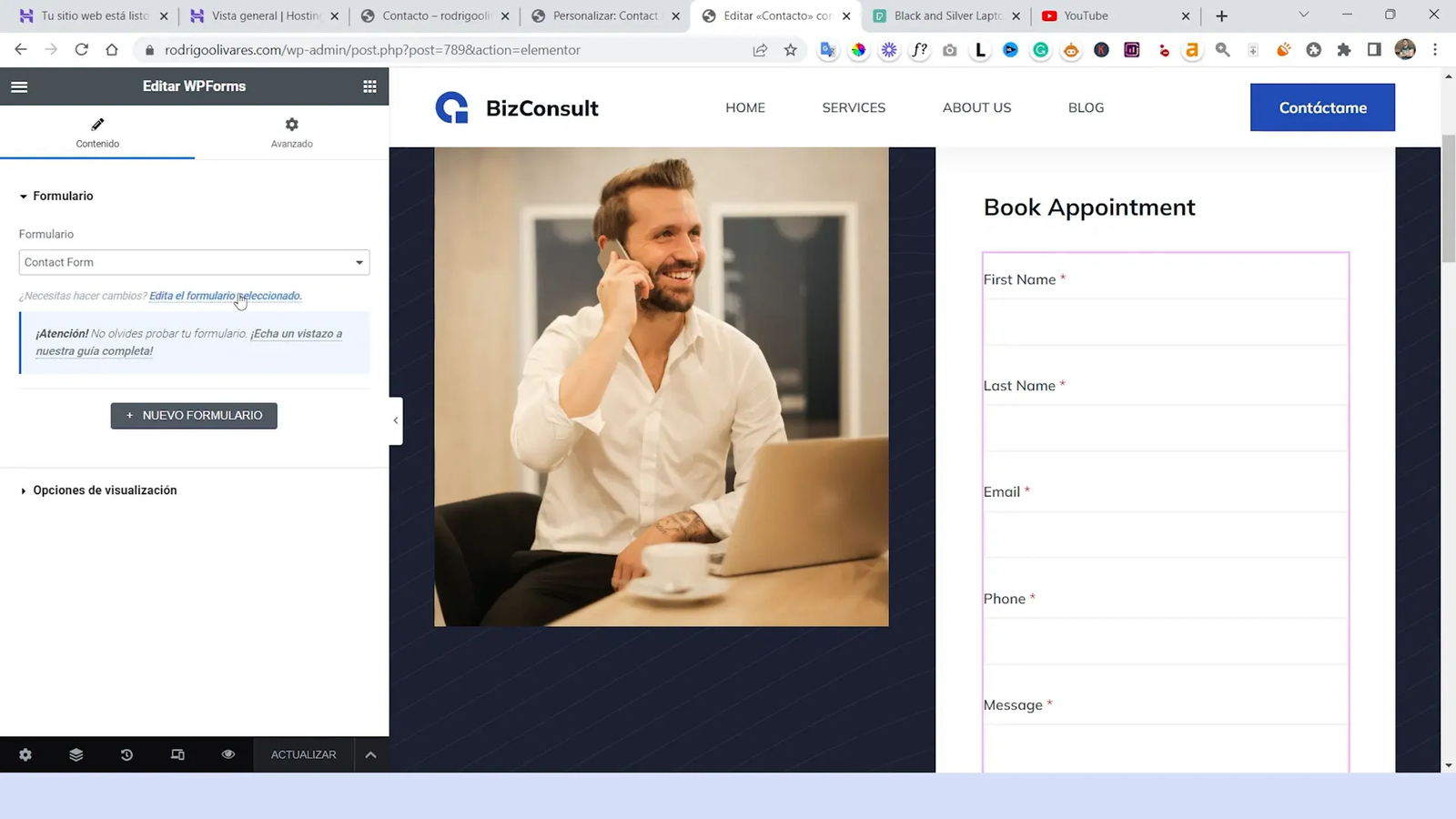1456x819 pixels.
Task: Open revision History in Elementor
Action: click(x=126, y=754)
